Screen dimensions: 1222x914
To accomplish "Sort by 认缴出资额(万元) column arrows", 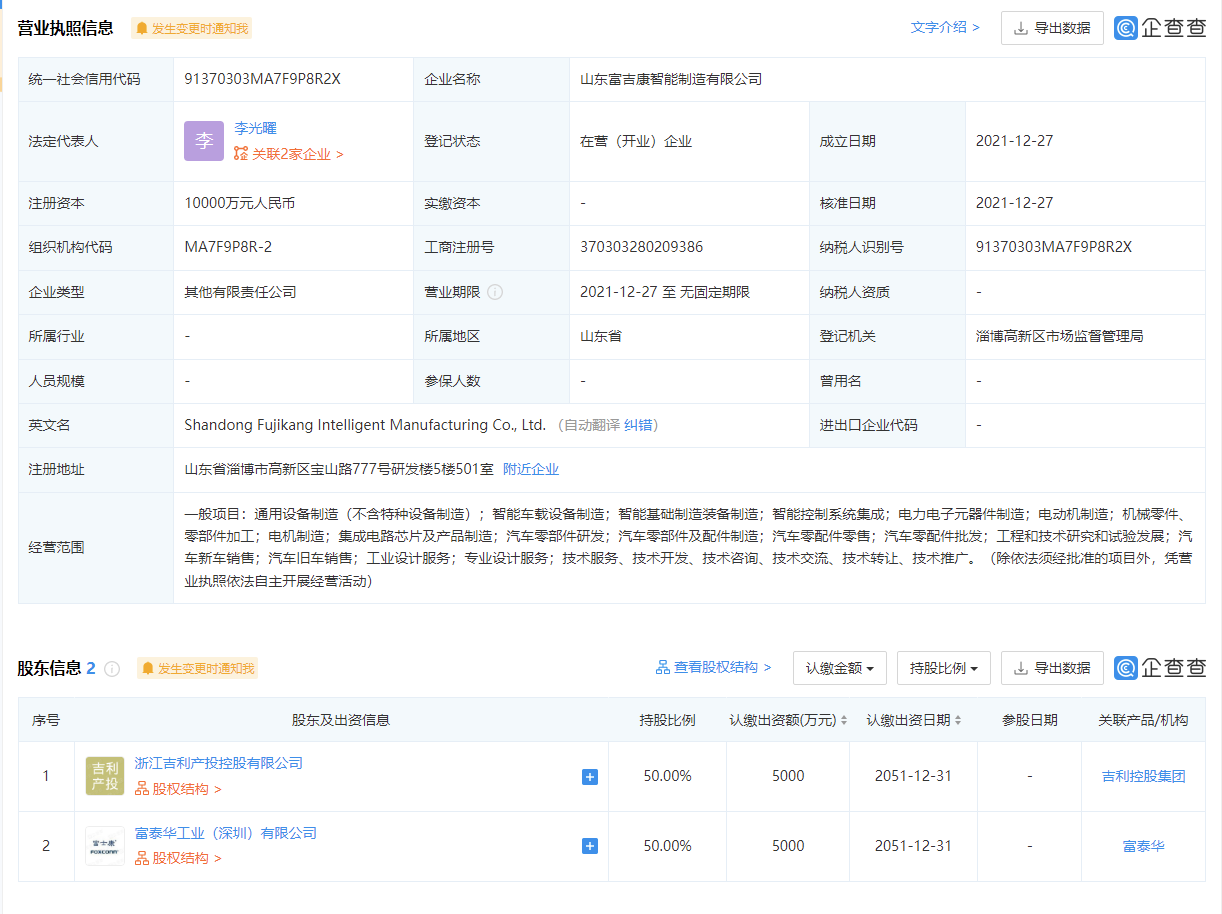I will point(844,720).
